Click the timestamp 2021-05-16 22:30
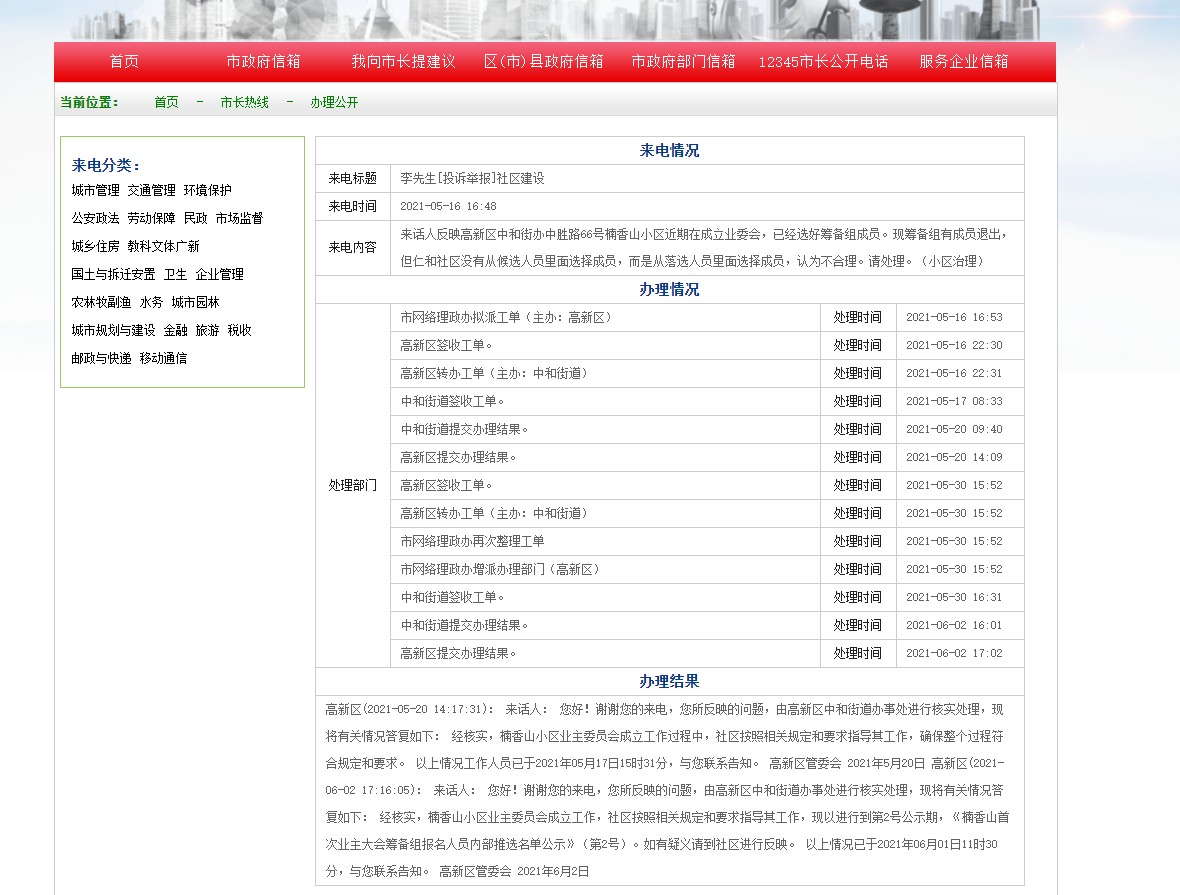 point(954,346)
